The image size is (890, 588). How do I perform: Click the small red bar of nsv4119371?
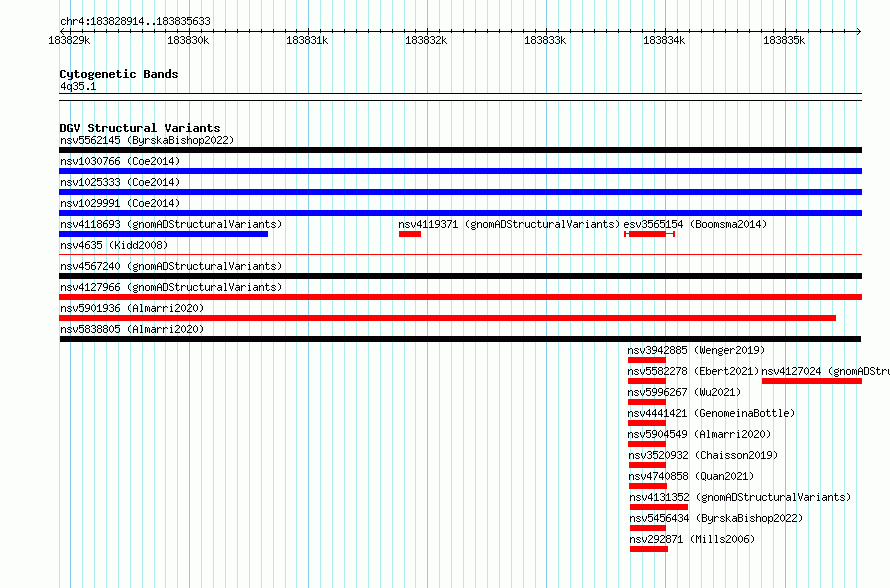click(x=410, y=234)
